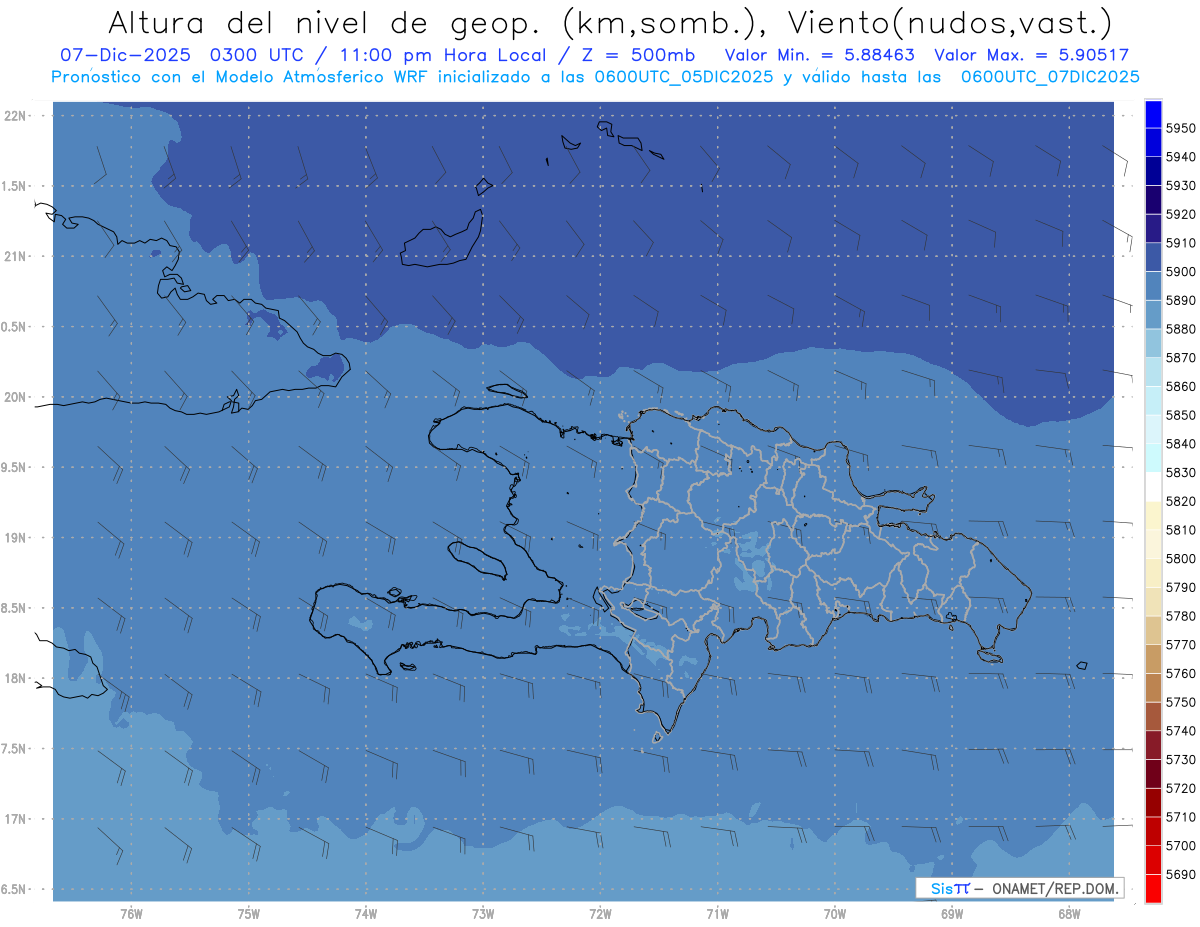Click the longitude label "73W"
The height and width of the screenshot is (927, 1200).
pyautogui.click(x=483, y=914)
